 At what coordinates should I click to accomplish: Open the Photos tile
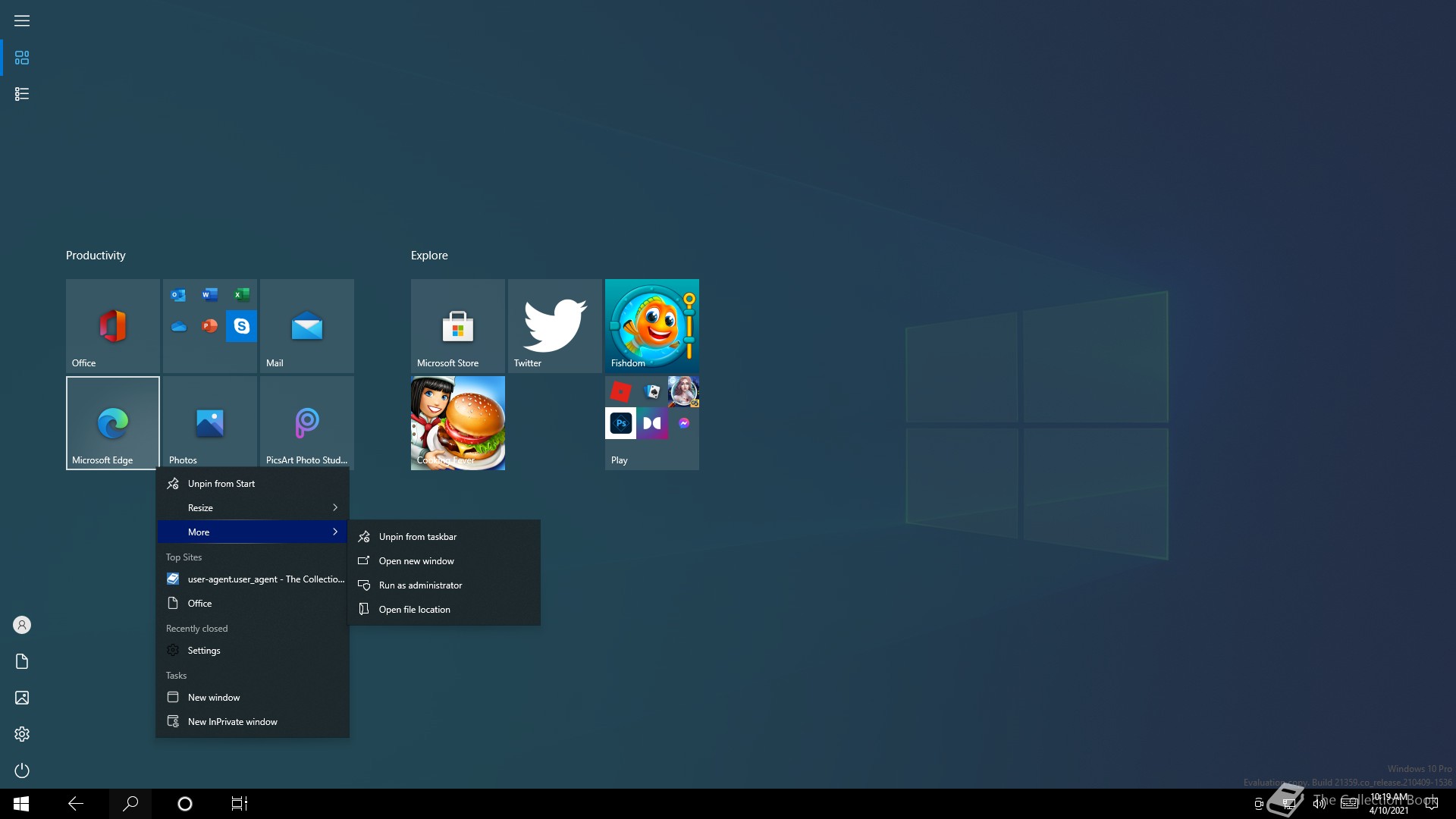click(209, 422)
